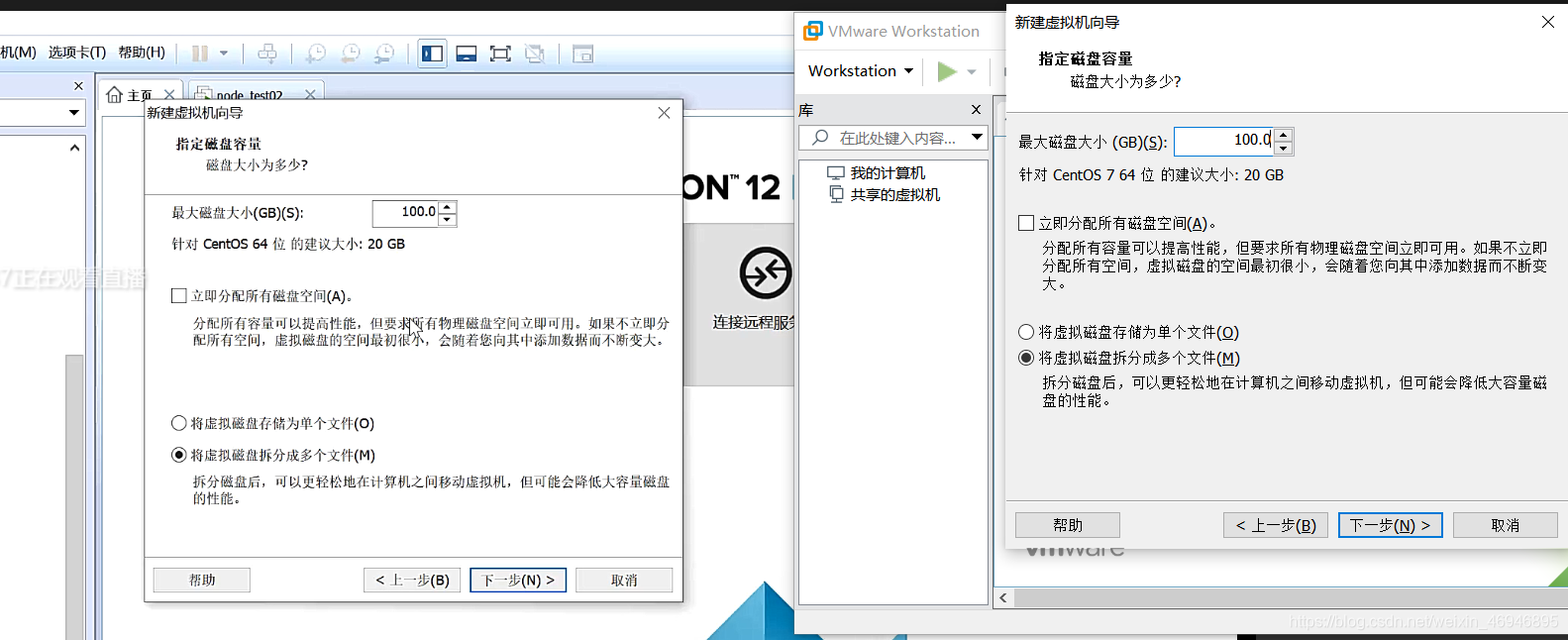Increase disk size spinner in right wizard
1568x640 pixels.
click(1284, 134)
